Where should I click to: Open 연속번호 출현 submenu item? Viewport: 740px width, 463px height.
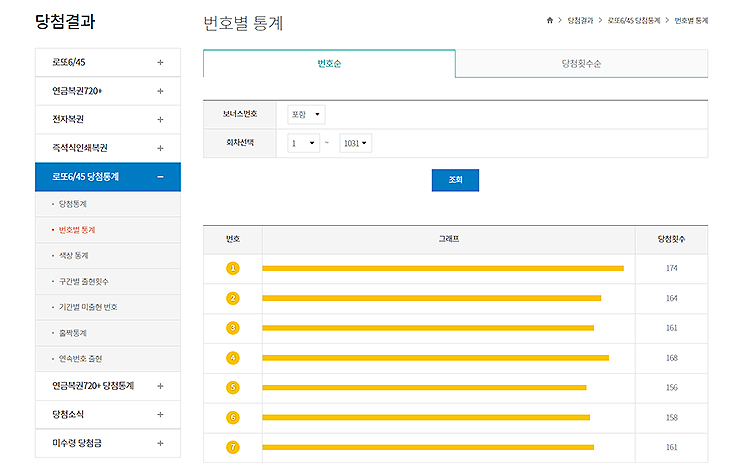coord(80,359)
